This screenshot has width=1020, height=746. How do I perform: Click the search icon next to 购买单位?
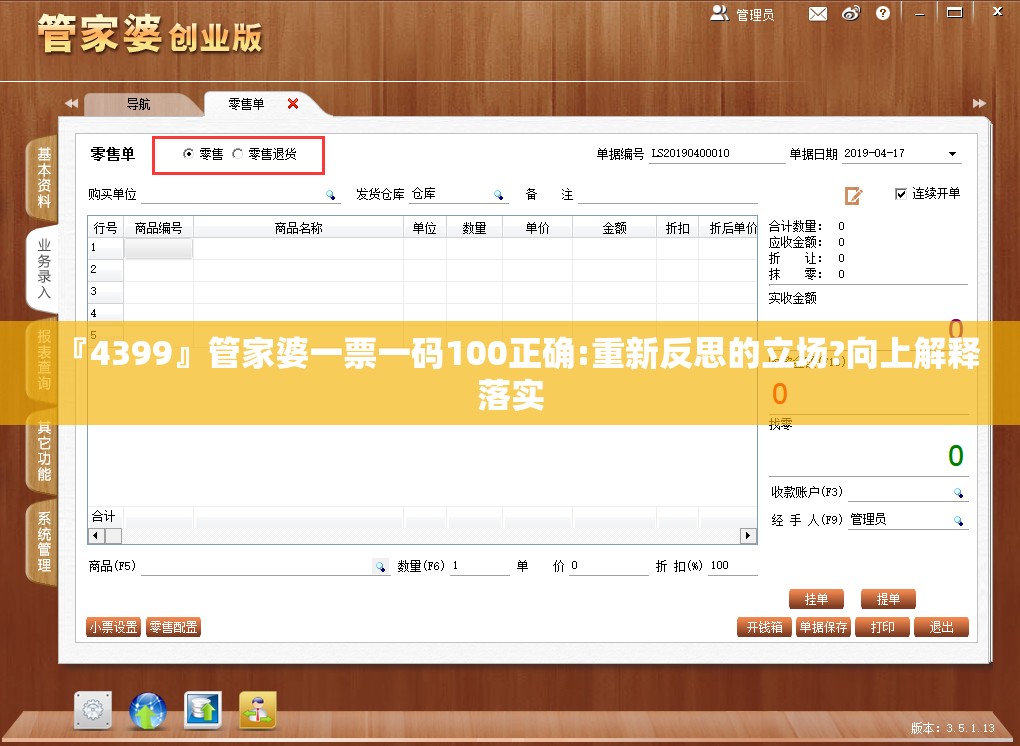click(330, 194)
